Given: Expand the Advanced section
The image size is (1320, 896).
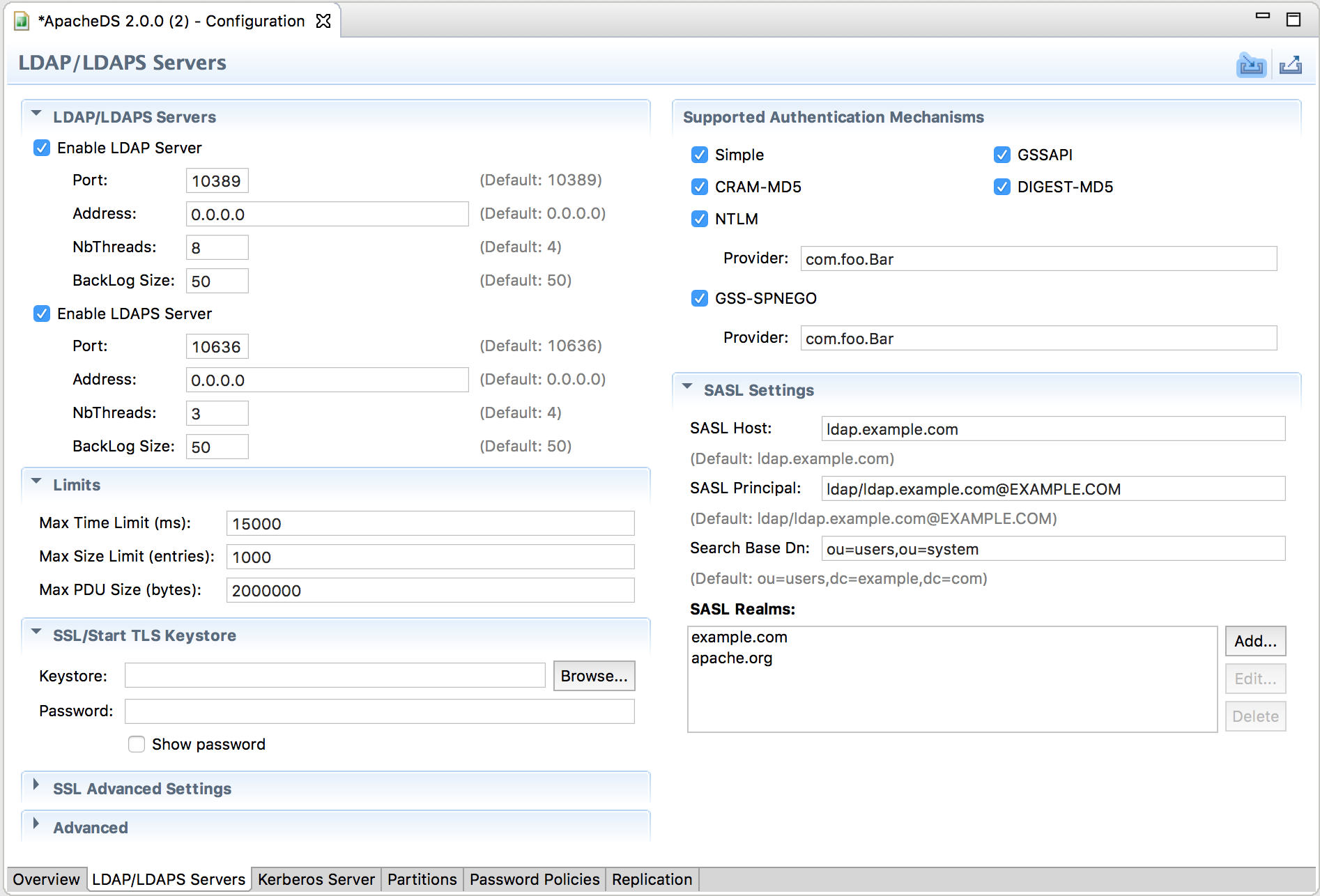Looking at the screenshot, I should [x=36, y=824].
